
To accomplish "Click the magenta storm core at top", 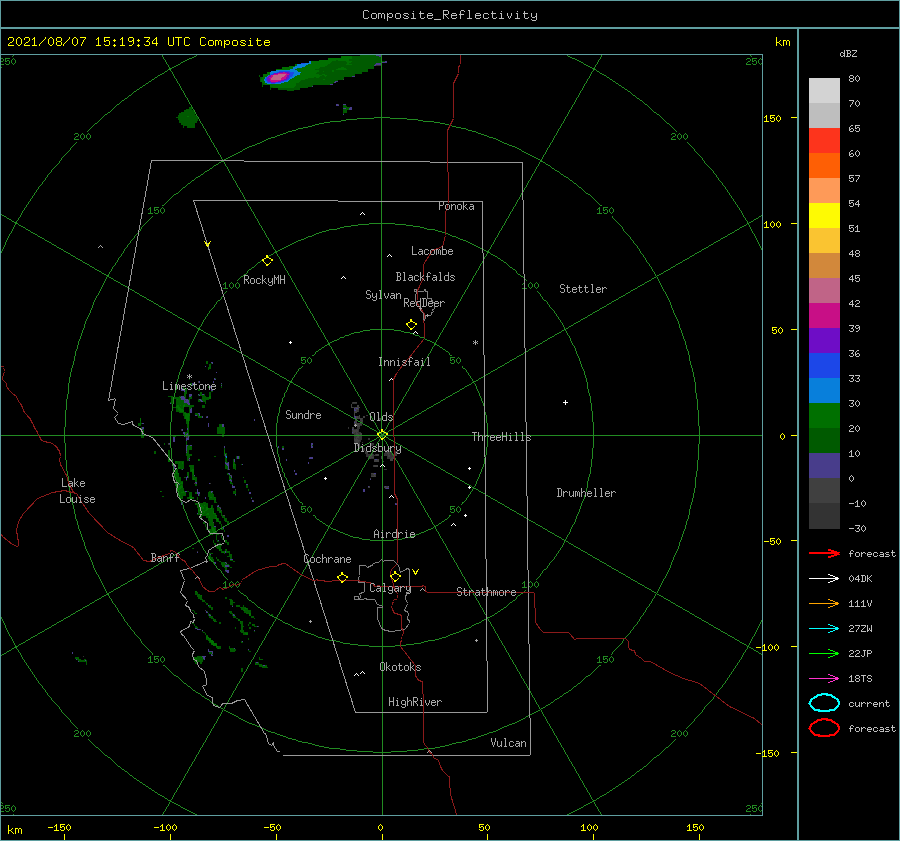I will (x=279, y=76).
